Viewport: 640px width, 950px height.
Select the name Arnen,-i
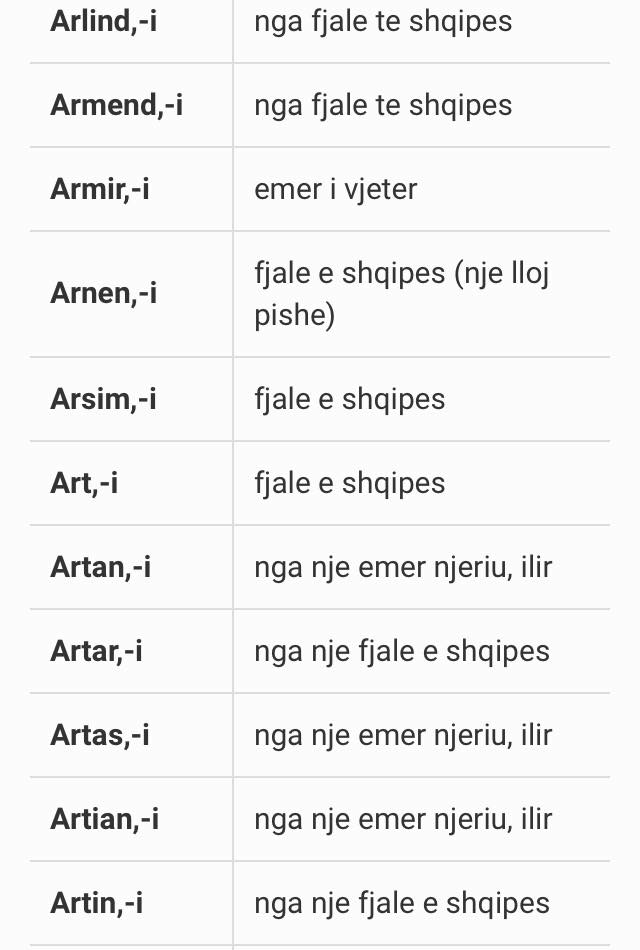tap(104, 293)
